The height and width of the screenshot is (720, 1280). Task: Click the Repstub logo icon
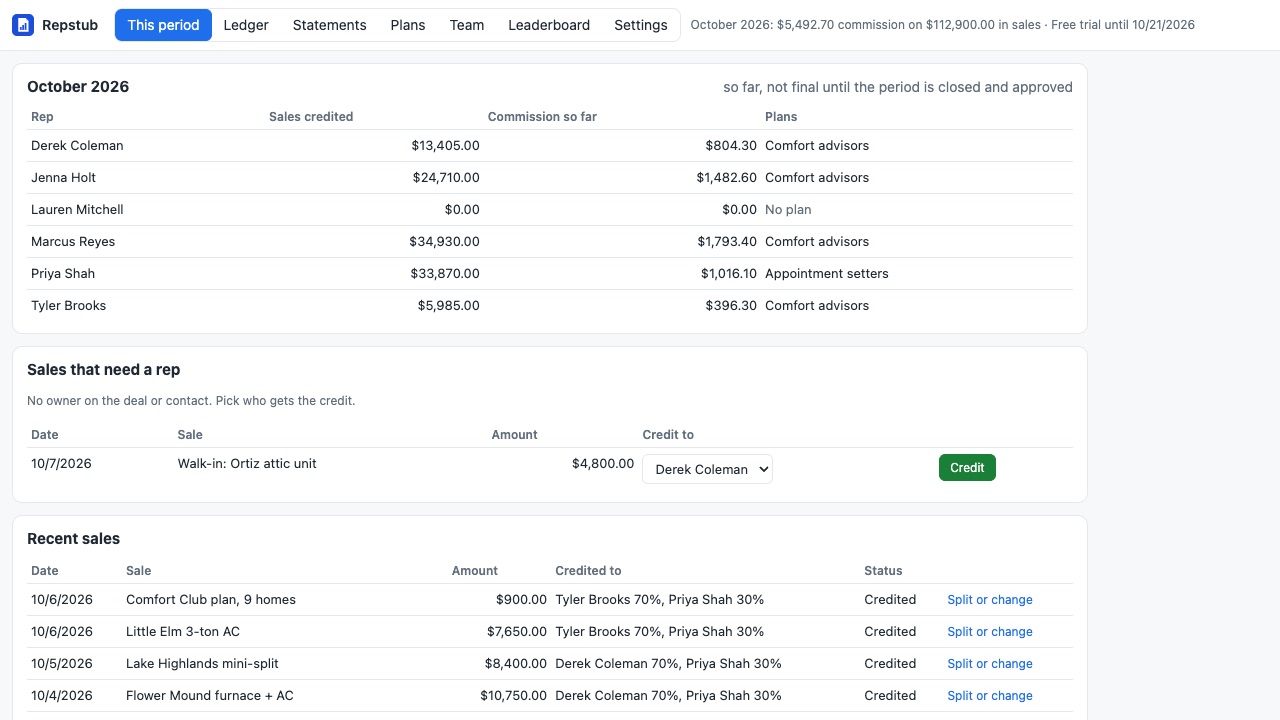pyautogui.click(x=23, y=25)
